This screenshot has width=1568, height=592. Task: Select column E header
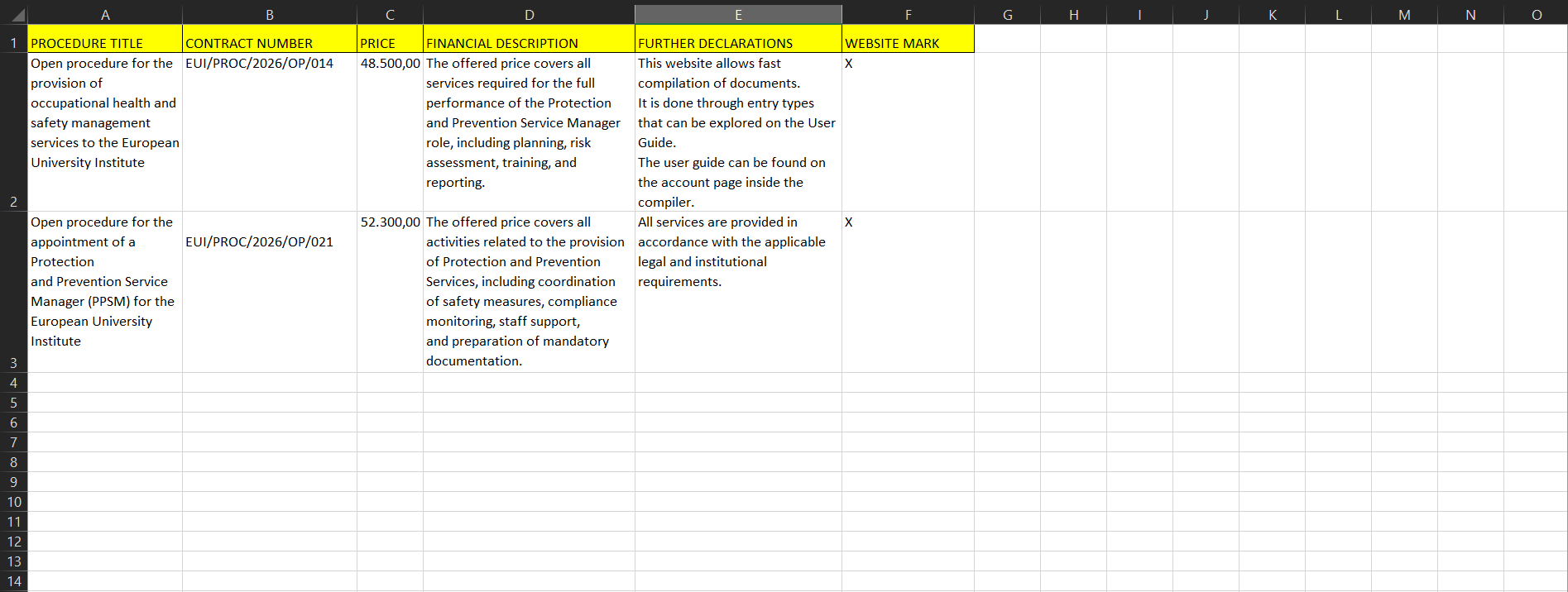click(x=738, y=15)
